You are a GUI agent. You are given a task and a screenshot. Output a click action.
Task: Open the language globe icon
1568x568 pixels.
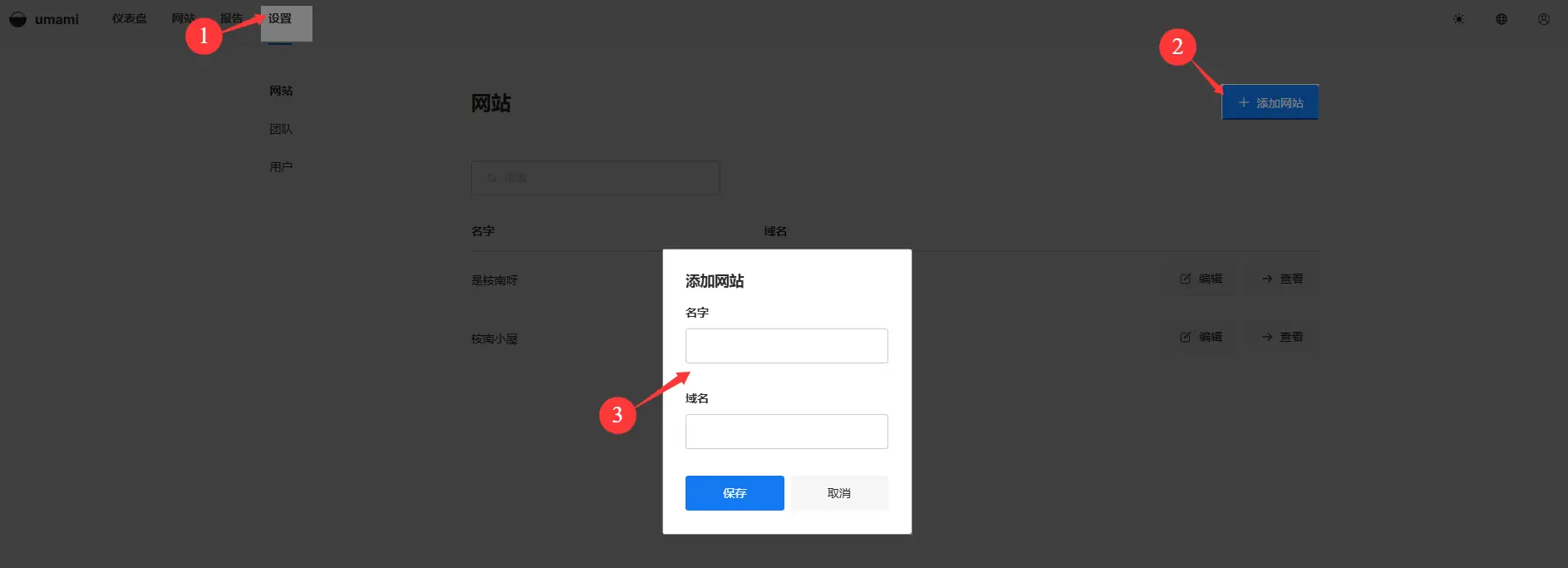[1501, 19]
